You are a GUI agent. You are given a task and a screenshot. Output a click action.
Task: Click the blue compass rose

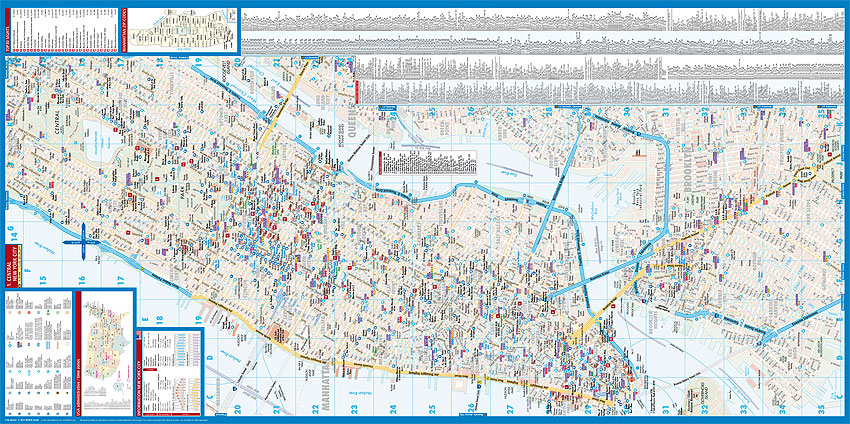pos(83,242)
